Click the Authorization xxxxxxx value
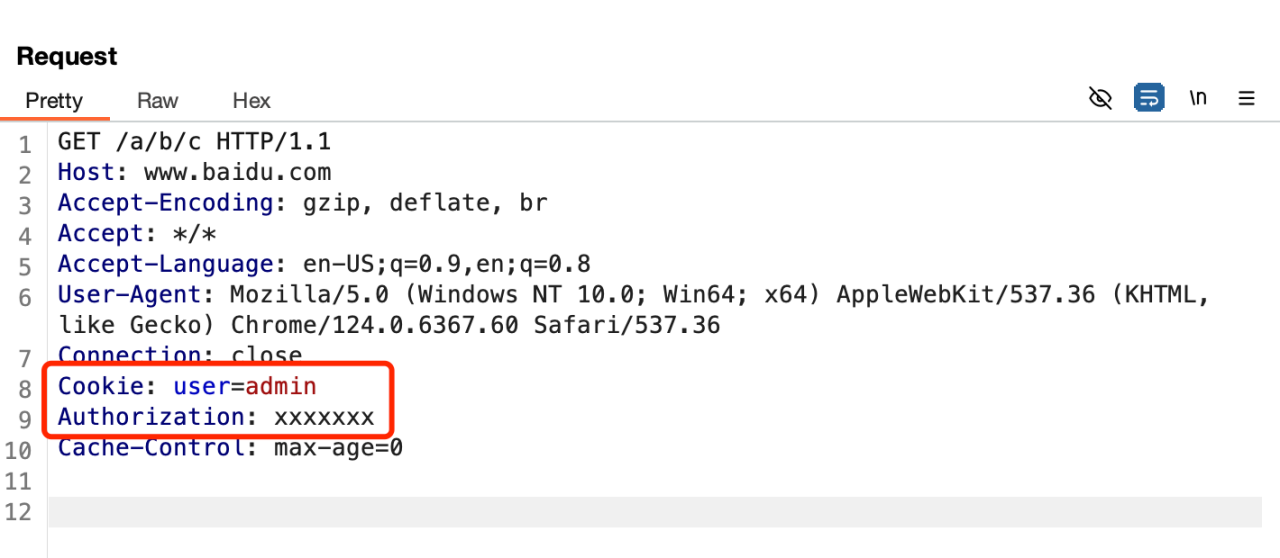 (x=324, y=417)
